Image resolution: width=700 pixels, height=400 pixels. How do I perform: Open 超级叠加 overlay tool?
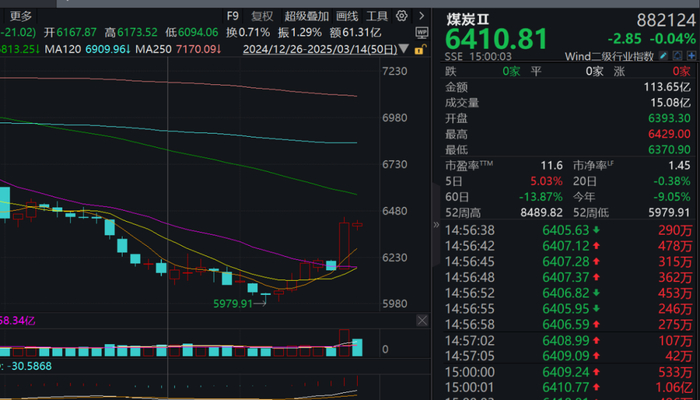[x=307, y=17]
